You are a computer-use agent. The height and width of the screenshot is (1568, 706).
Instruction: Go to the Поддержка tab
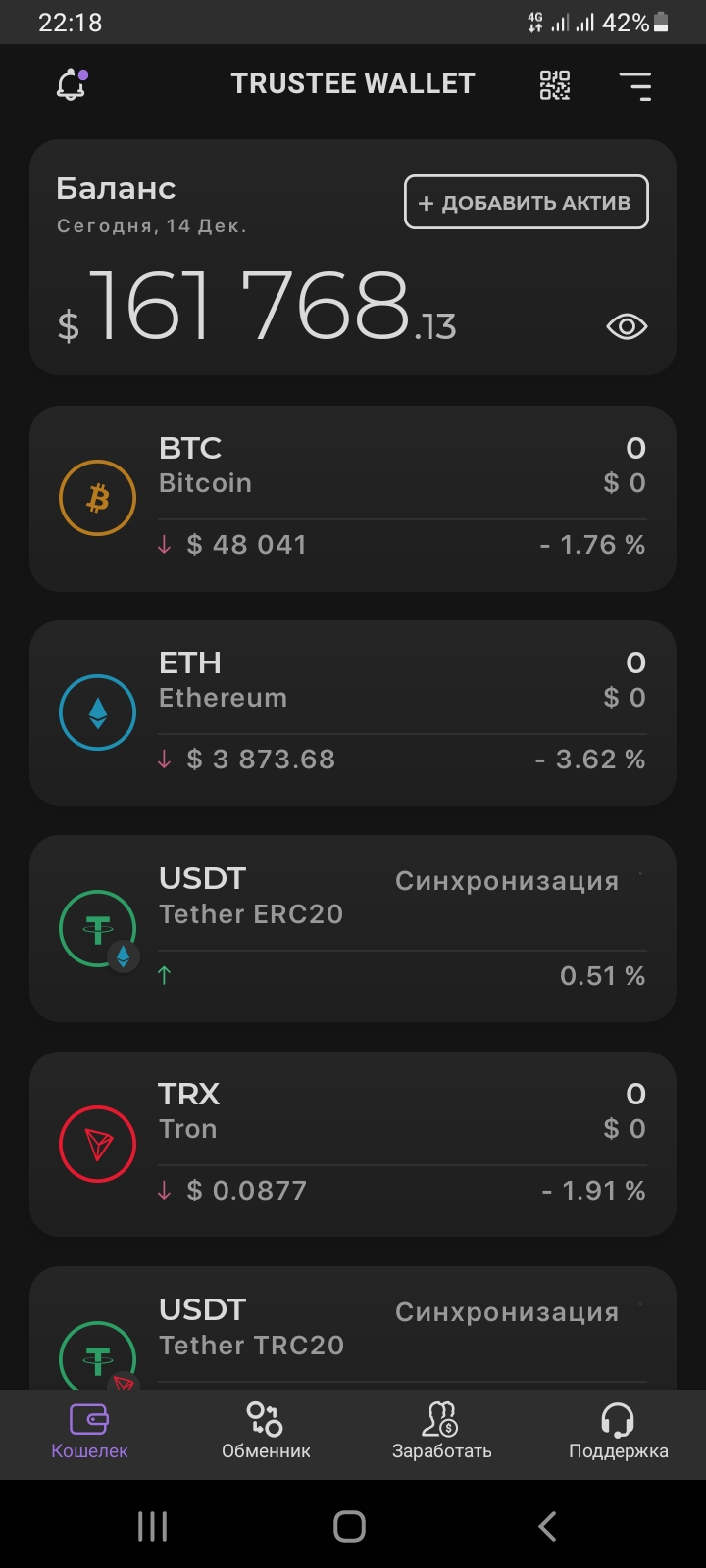(x=618, y=1433)
